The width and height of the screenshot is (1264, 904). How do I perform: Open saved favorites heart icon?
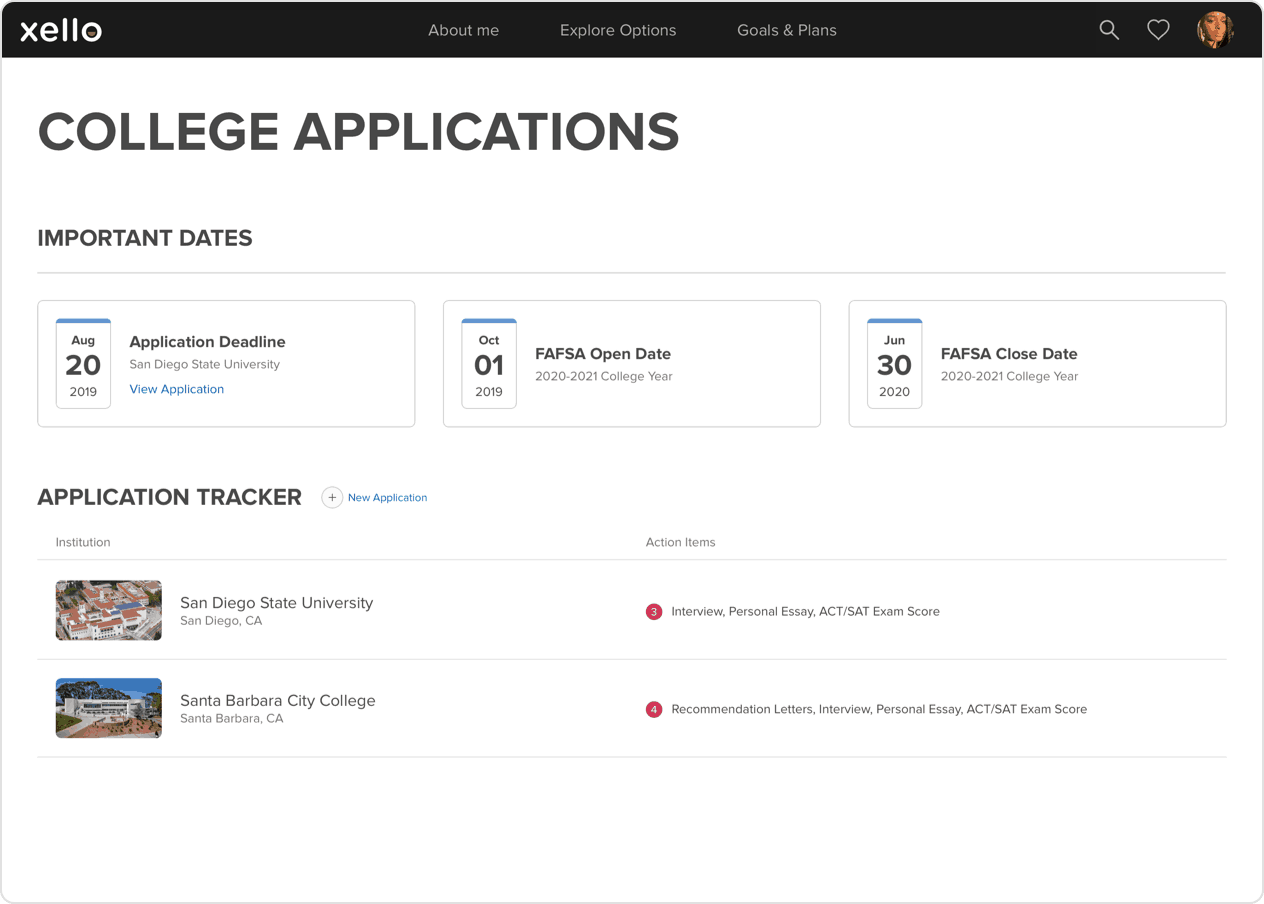[1158, 30]
